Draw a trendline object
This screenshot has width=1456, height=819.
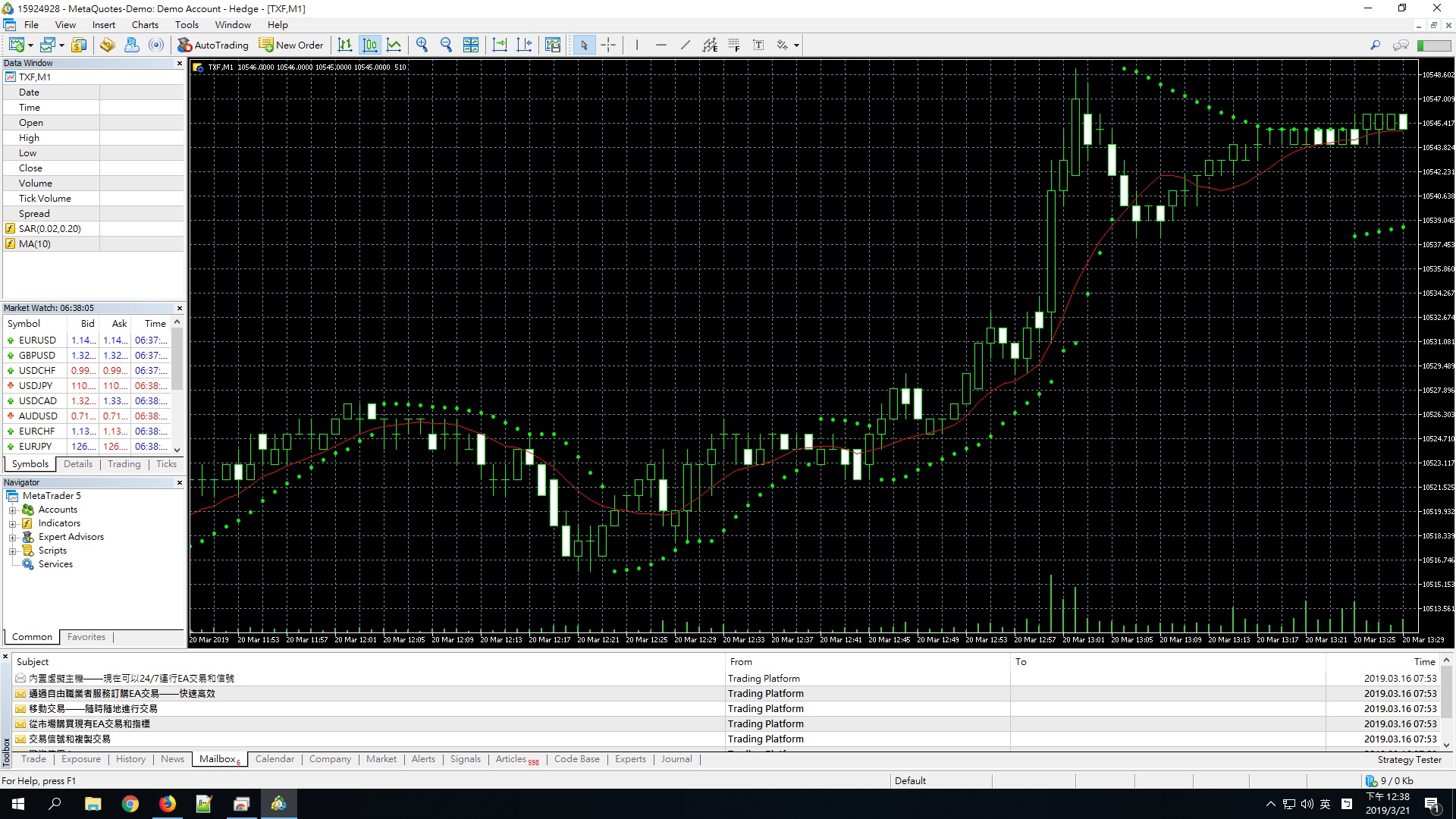click(x=686, y=45)
